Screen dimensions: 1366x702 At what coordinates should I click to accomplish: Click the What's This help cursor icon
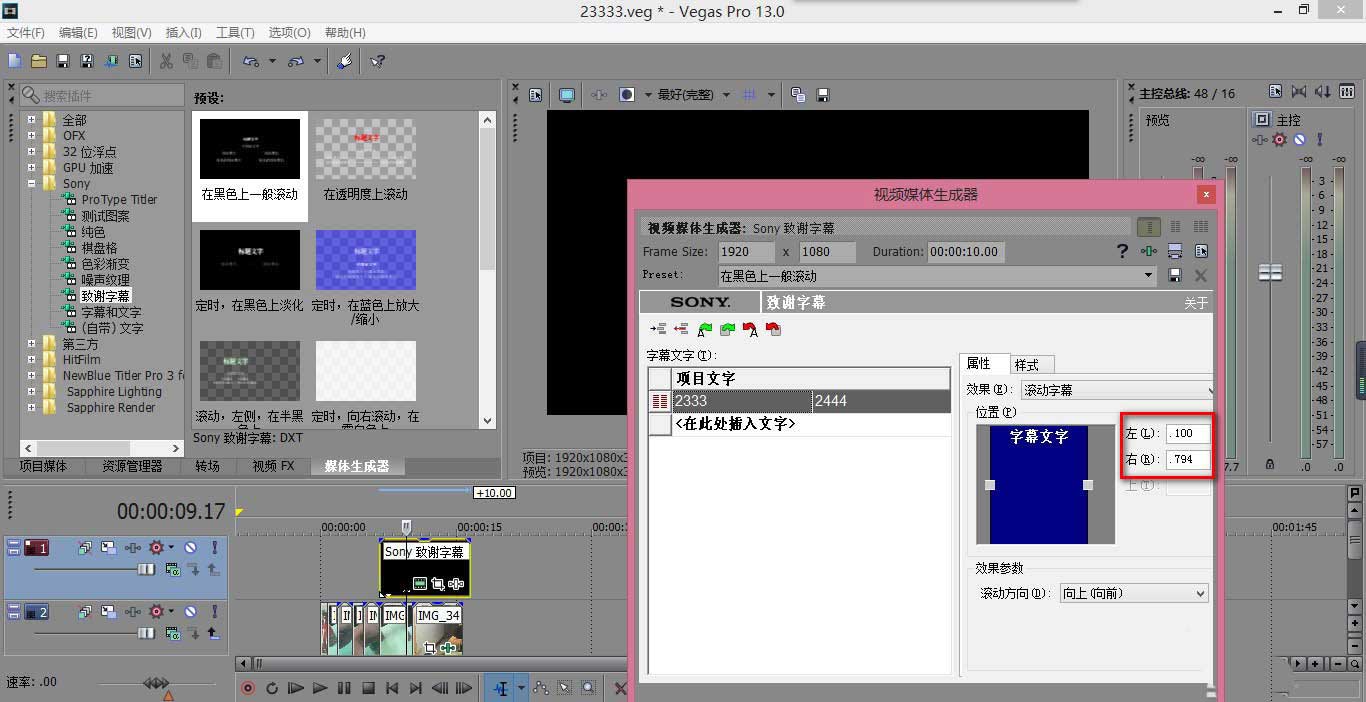coord(377,61)
